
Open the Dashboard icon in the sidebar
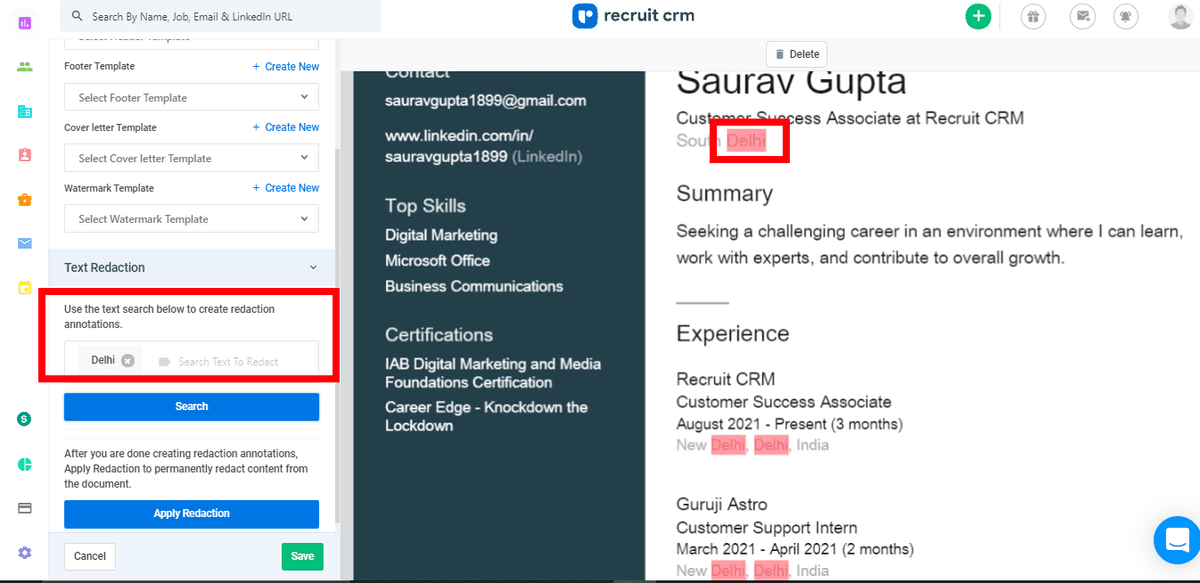pyautogui.click(x=24, y=23)
